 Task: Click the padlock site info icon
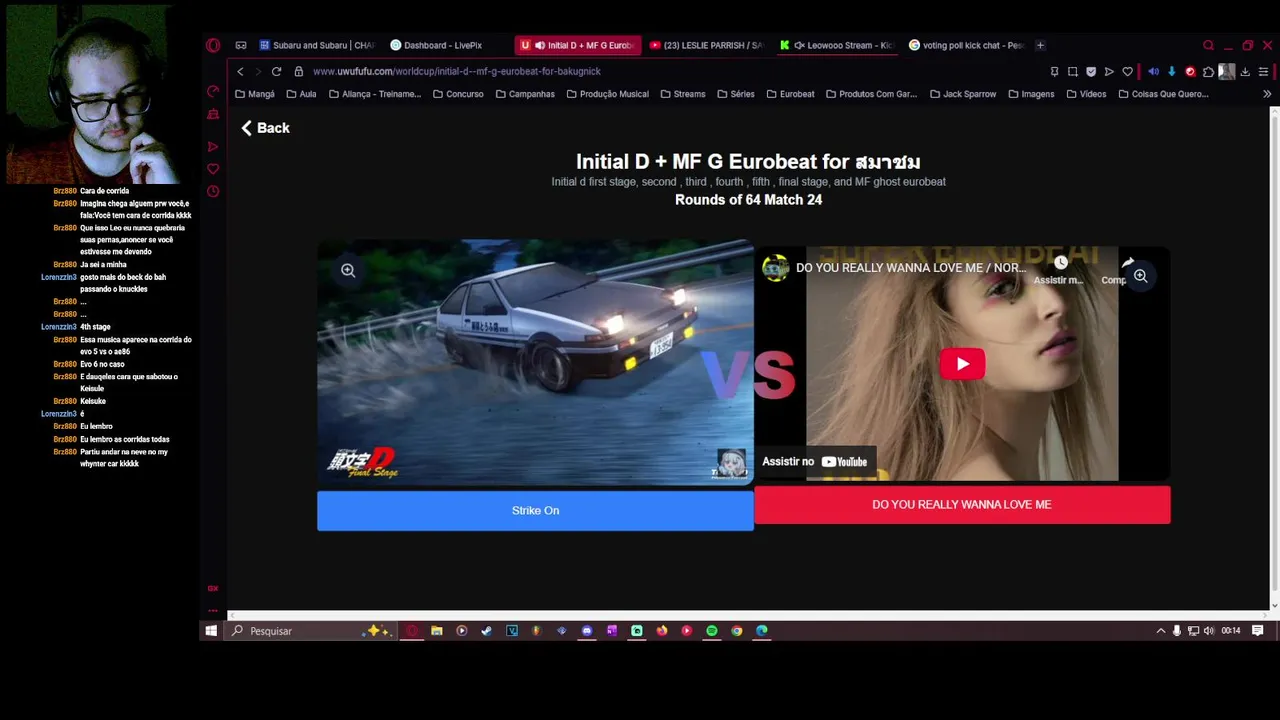coord(299,71)
